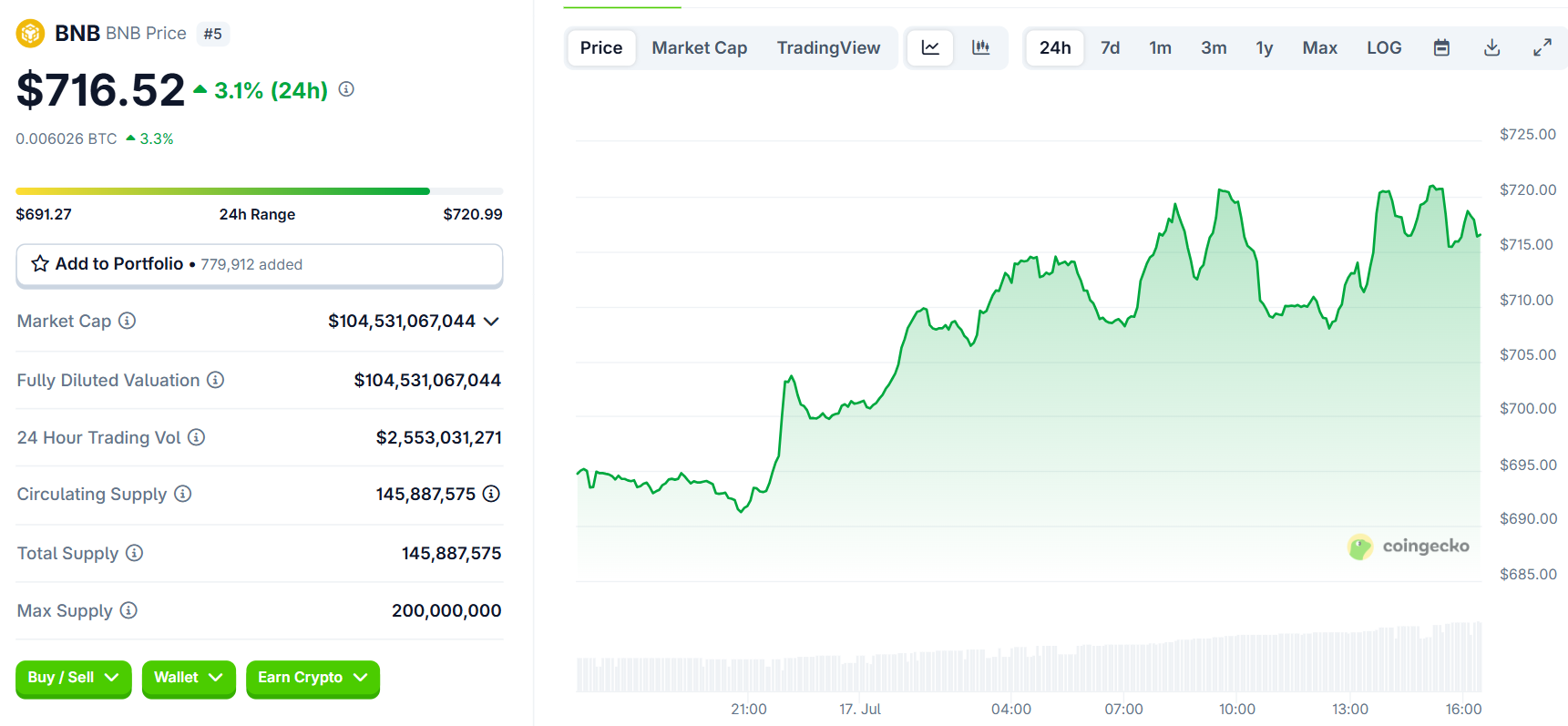Expand the chart to fullscreen
The height and width of the screenshot is (726, 1568).
1542,47
